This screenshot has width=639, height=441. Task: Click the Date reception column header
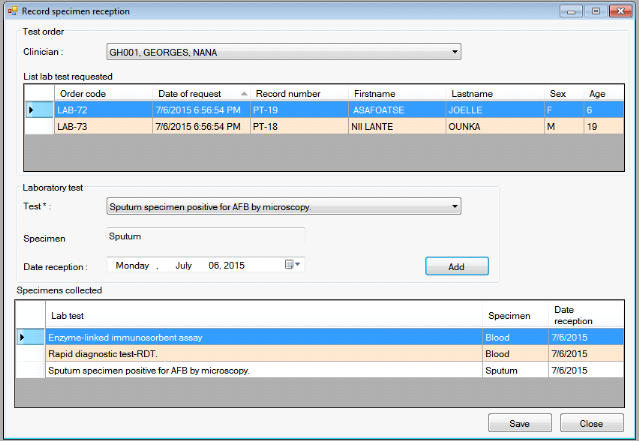(586, 315)
